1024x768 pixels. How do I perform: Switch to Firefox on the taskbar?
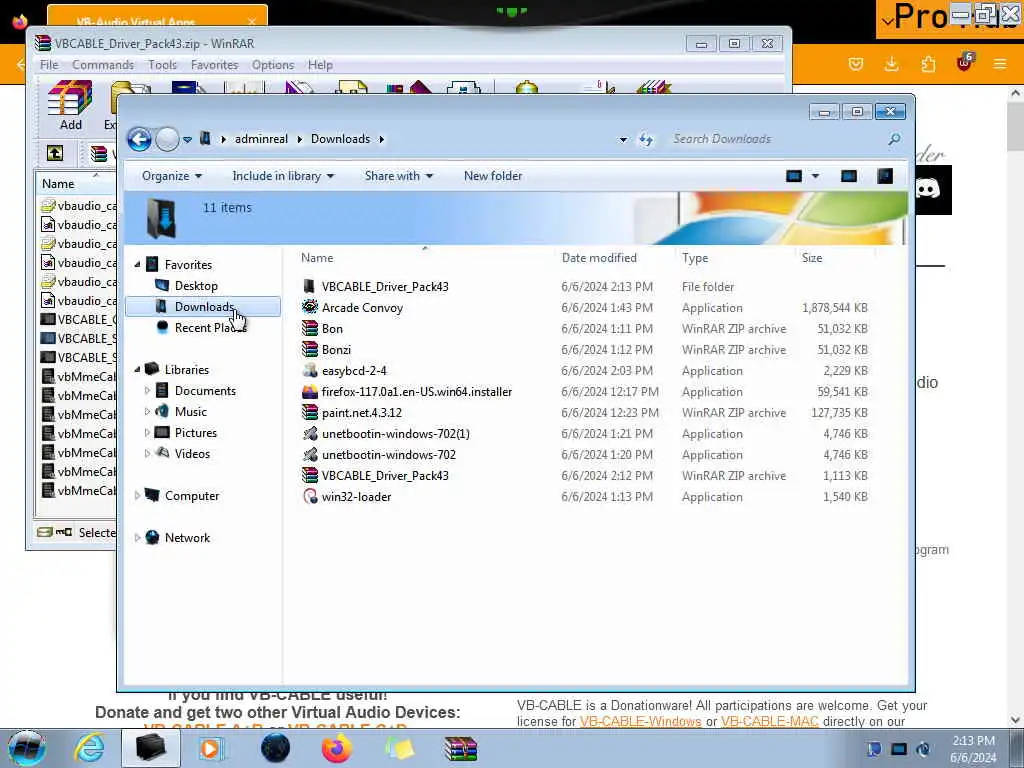336,748
